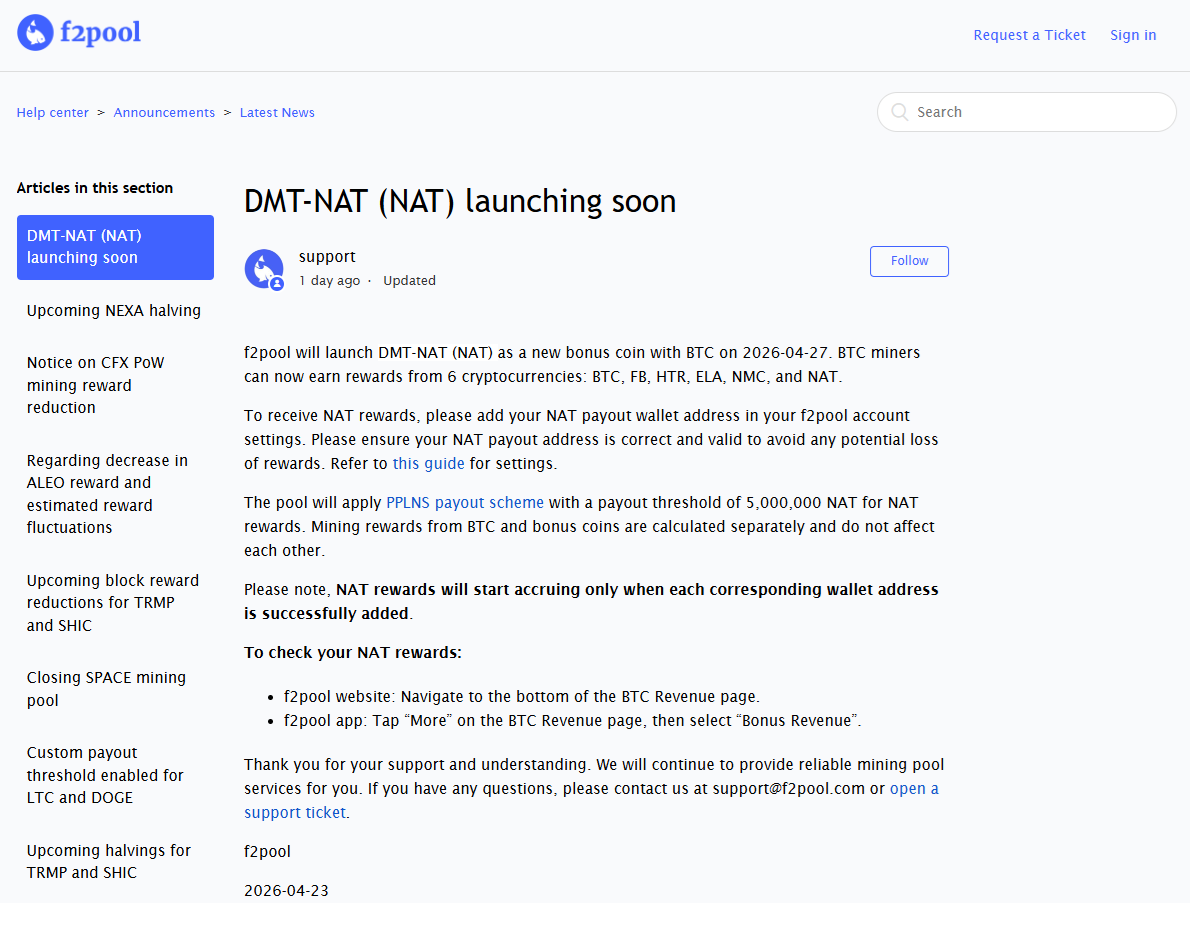
Task: Click the article title heading
Action: (460, 202)
